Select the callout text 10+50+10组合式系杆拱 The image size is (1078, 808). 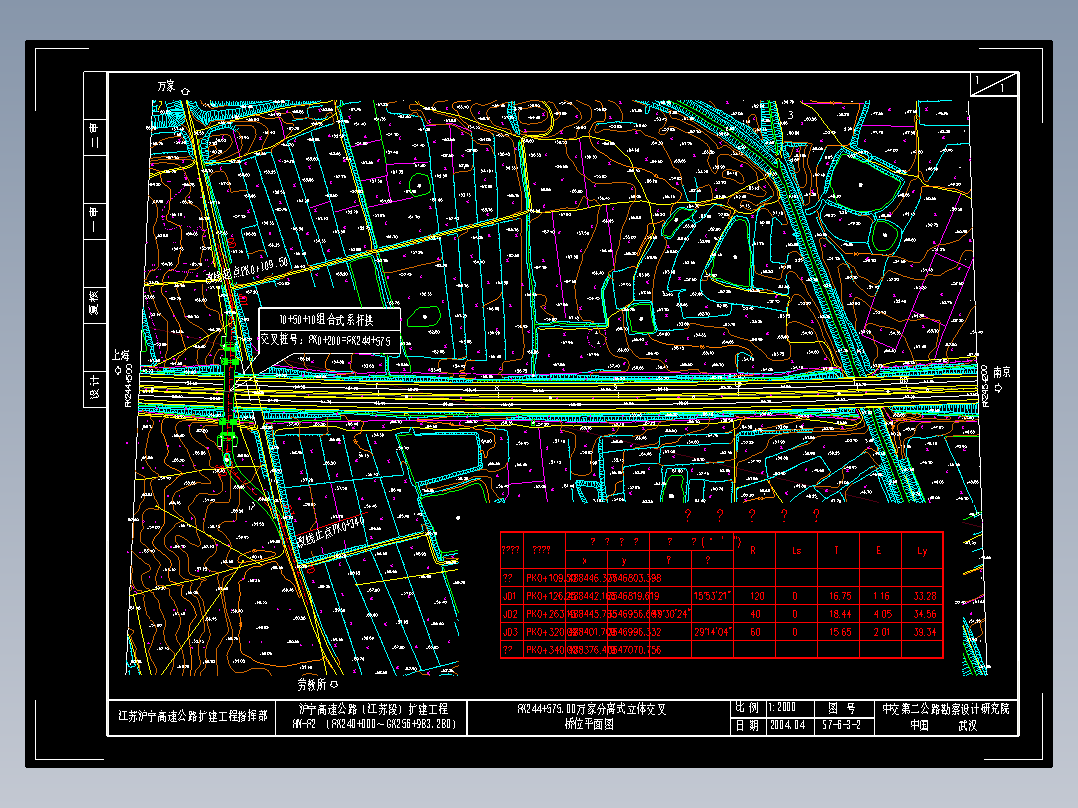(326, 320)
